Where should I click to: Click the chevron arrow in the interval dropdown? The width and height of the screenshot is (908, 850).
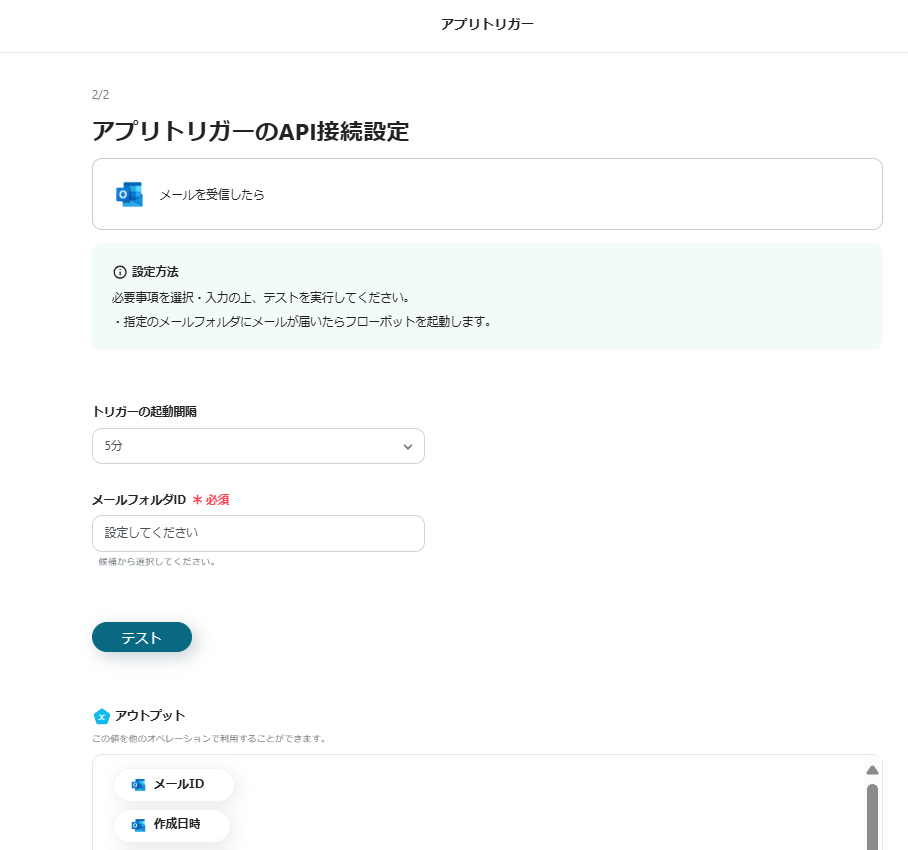[x=407, y=447]
